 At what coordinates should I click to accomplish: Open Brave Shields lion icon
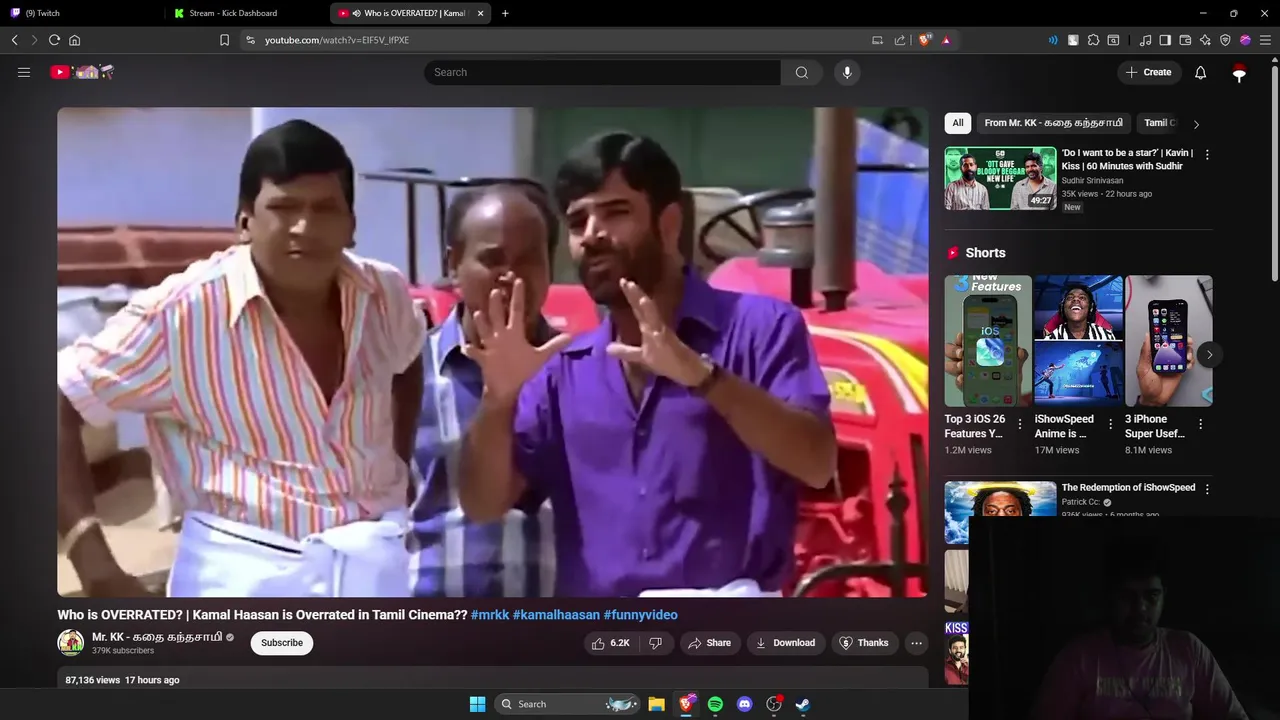click(925, 40)
